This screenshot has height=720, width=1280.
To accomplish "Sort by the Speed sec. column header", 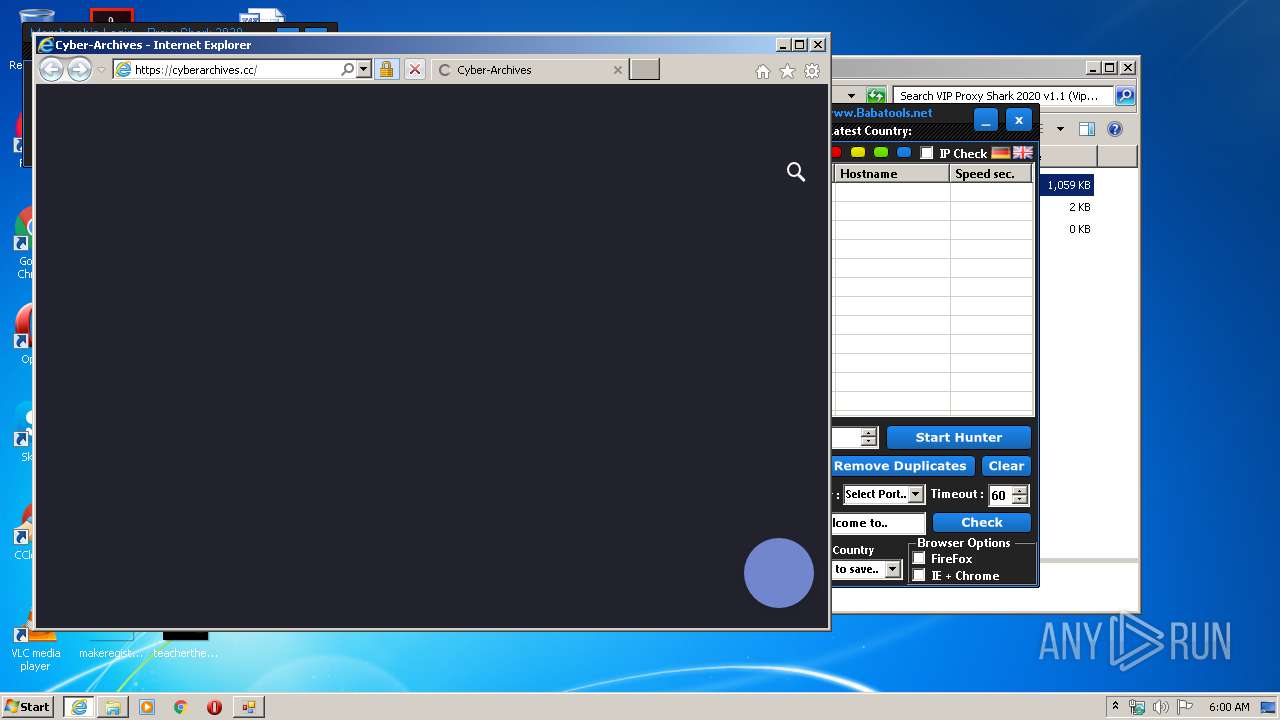I will coord(991,174).
